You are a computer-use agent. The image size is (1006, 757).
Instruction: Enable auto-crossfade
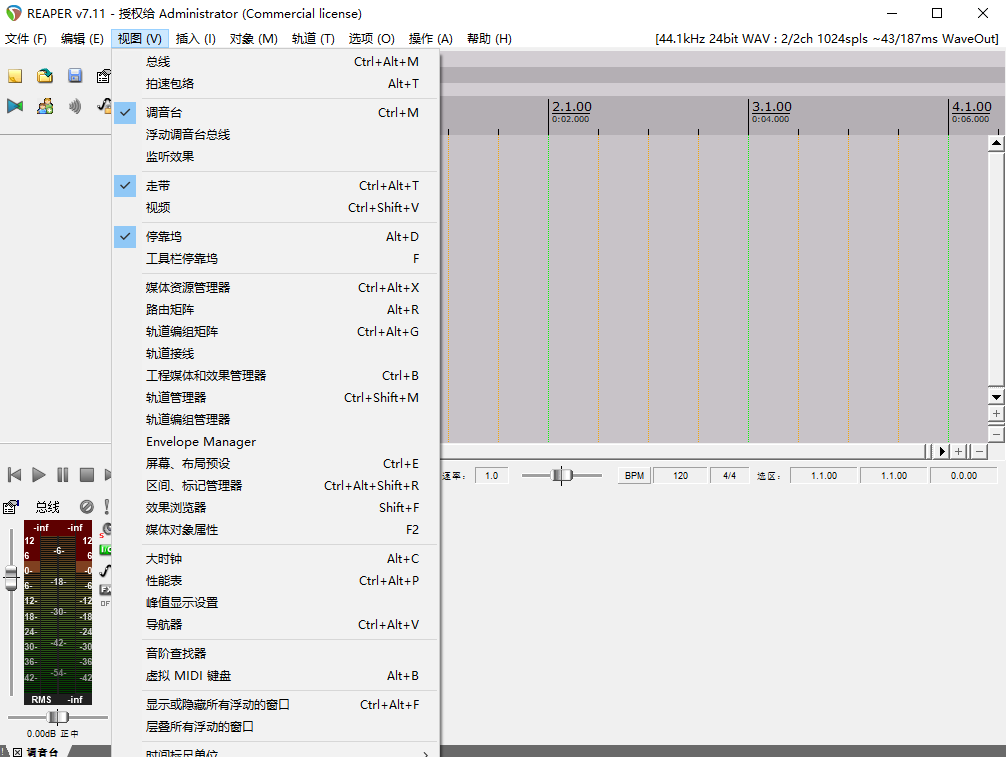tap(14, 107)
